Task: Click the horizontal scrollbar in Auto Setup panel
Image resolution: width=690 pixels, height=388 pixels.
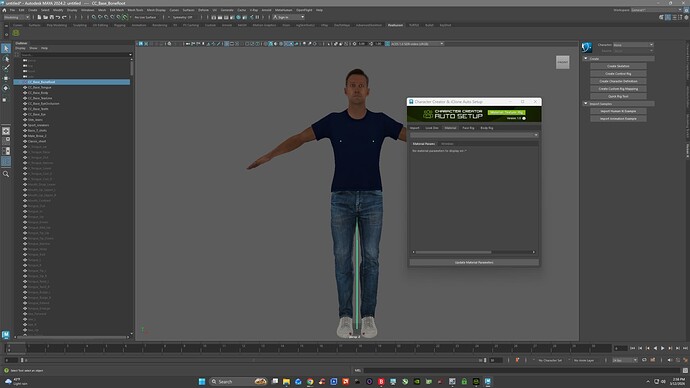Action: tap(453, 252)
